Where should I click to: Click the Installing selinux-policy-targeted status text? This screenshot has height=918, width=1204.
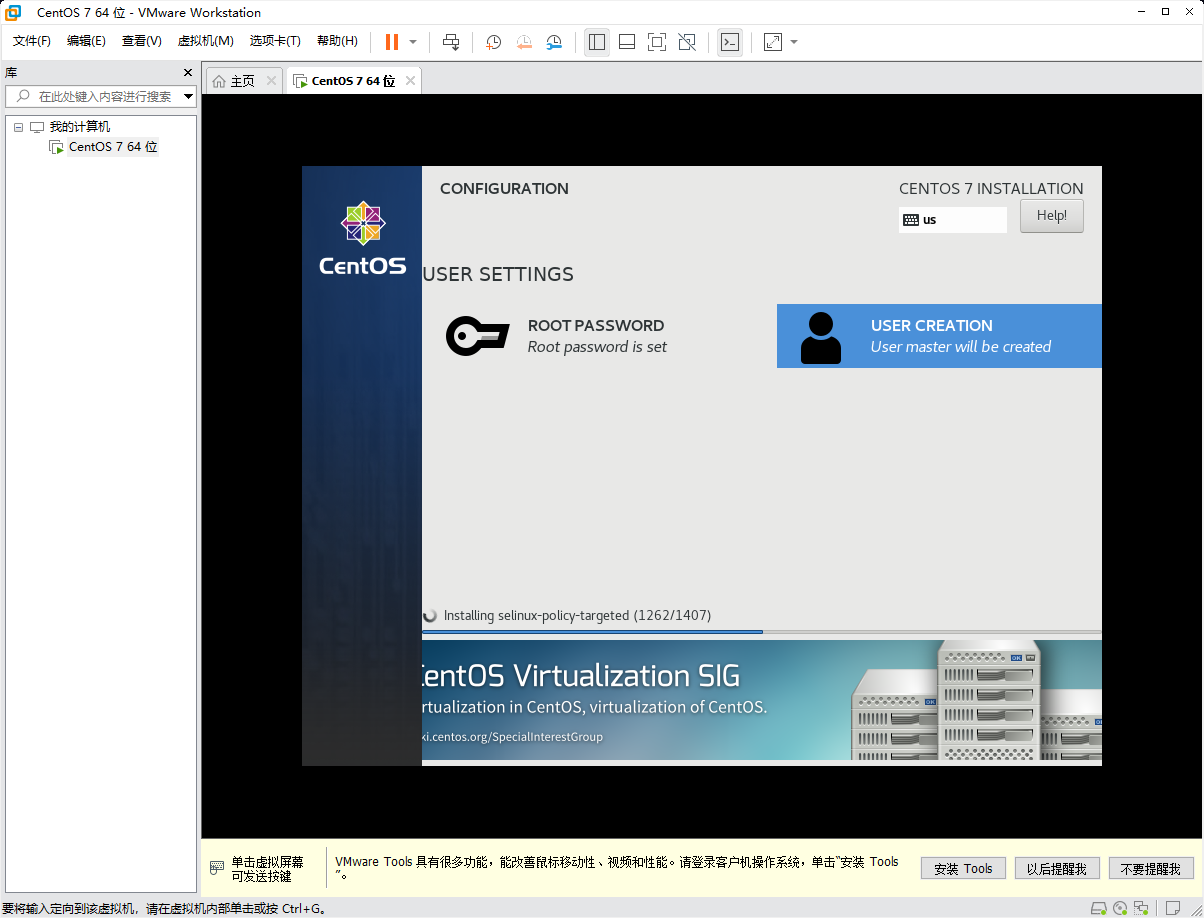(577, 616)
